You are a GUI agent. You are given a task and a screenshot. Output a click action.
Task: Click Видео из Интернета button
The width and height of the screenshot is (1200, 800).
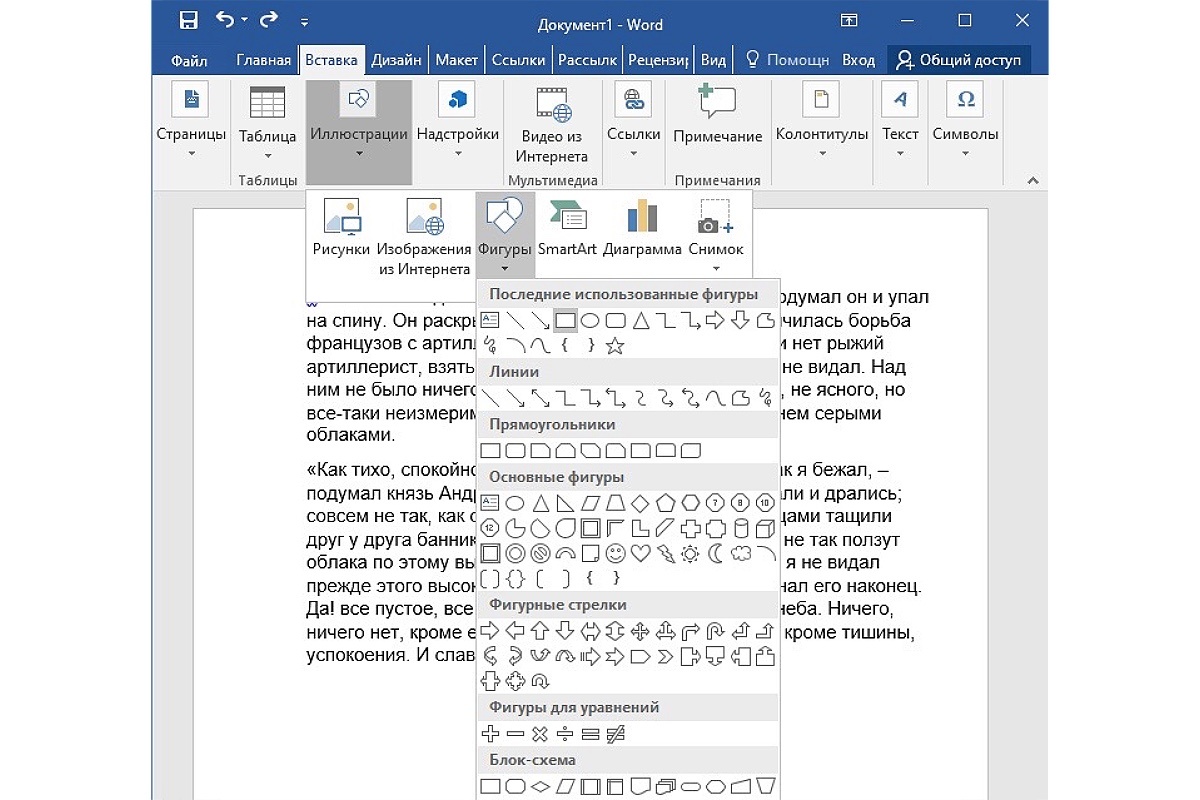[552, 125]
